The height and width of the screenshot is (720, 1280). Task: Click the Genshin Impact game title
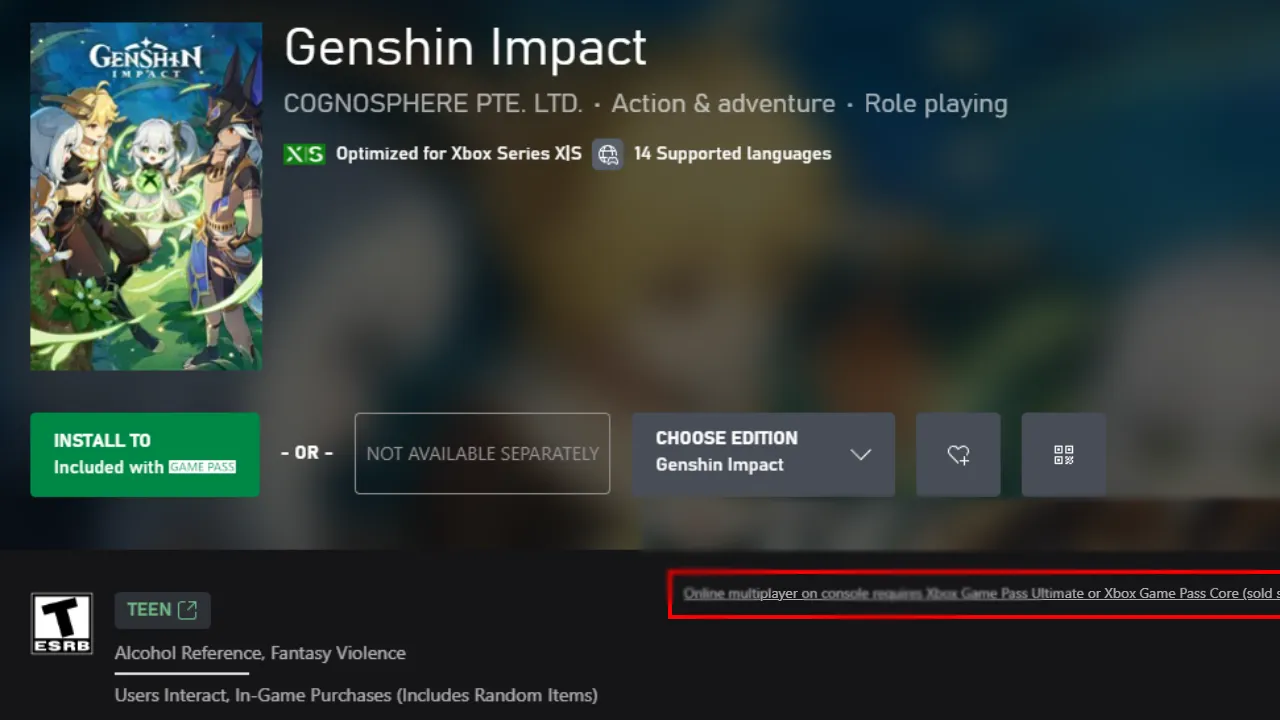(465, 47)
